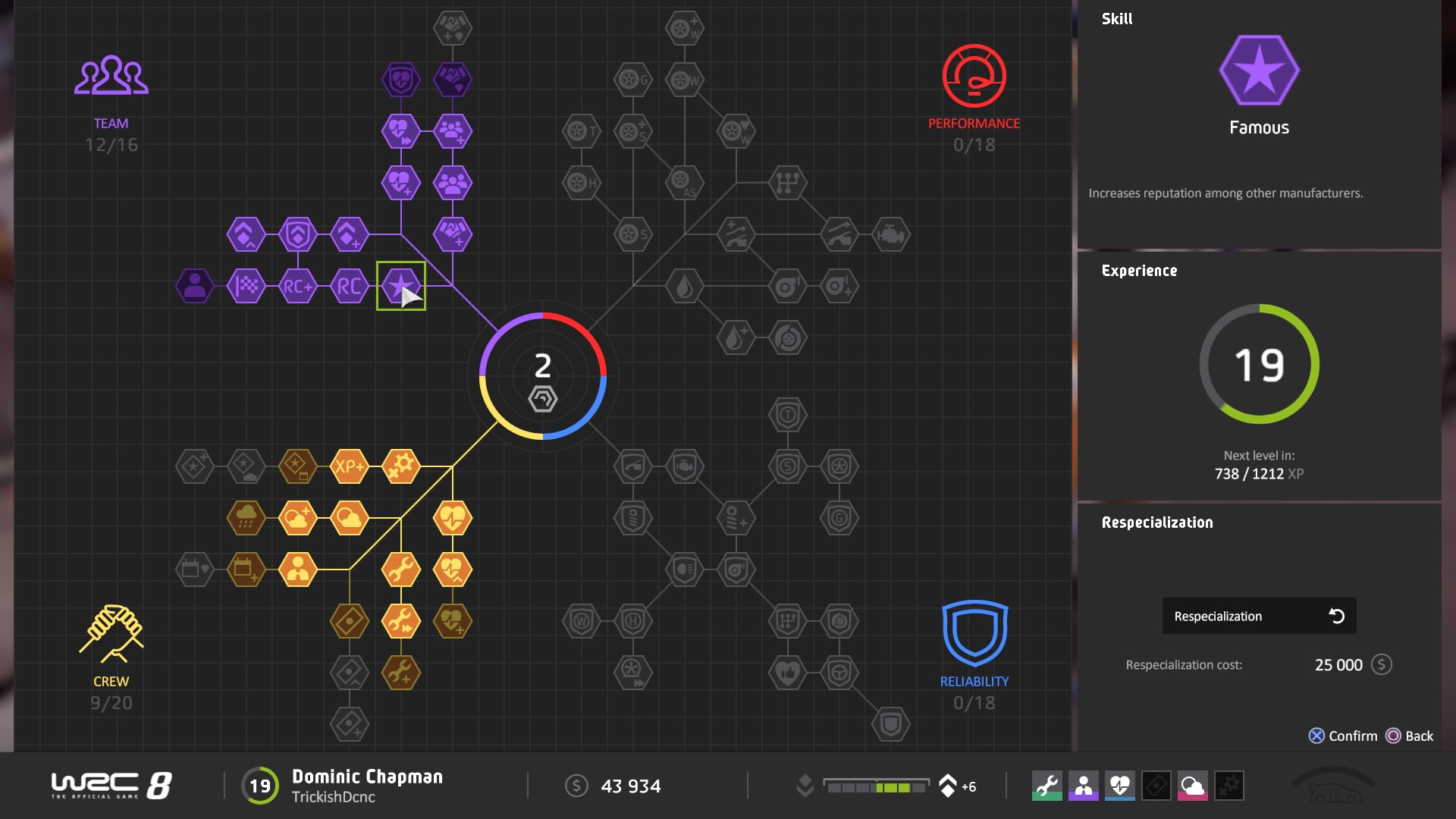Select the locked brake disc performance node

pos(787,337)
